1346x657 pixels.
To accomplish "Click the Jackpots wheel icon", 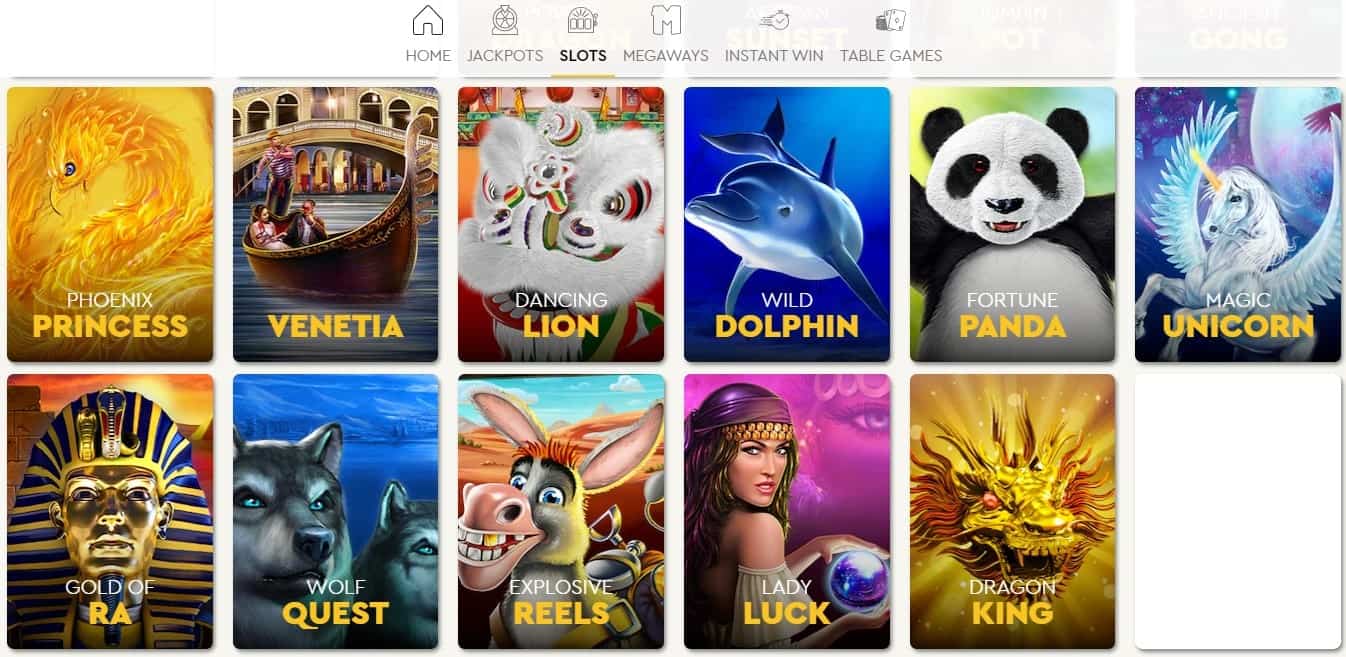I will (x=505, y=20).
